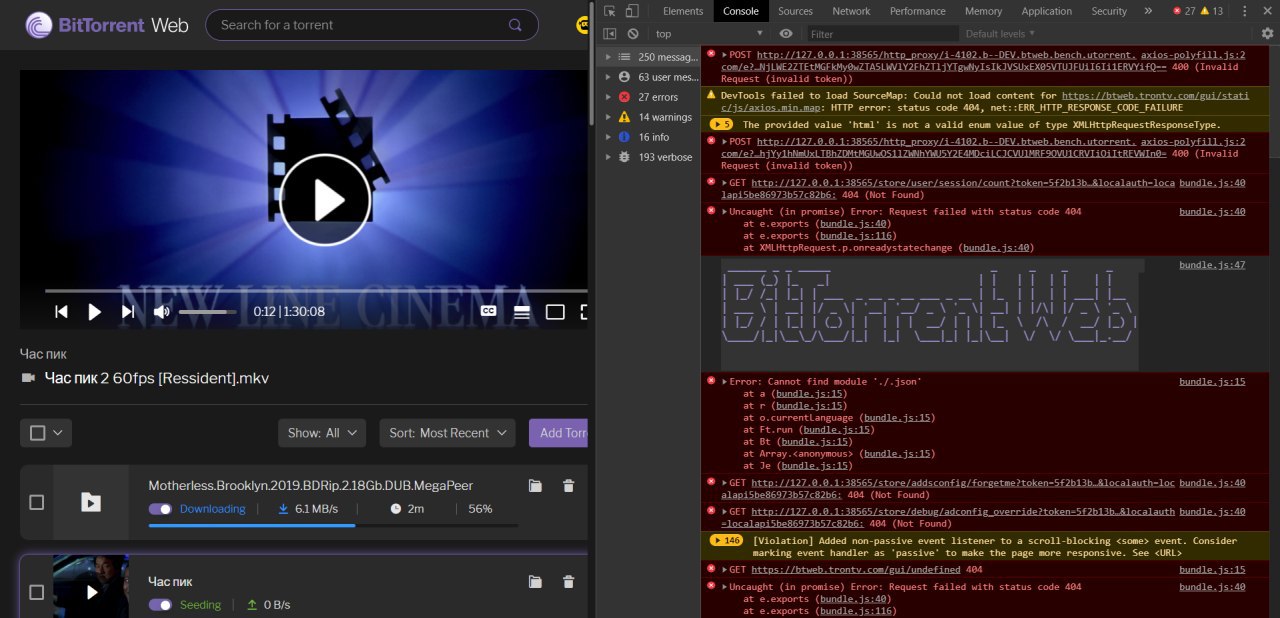Click the Motherless.Brooklyn download progress bar
Image resolution: width=1280 pixels, height=618 pixels.
pyautogui.click(x=333, y=524)
